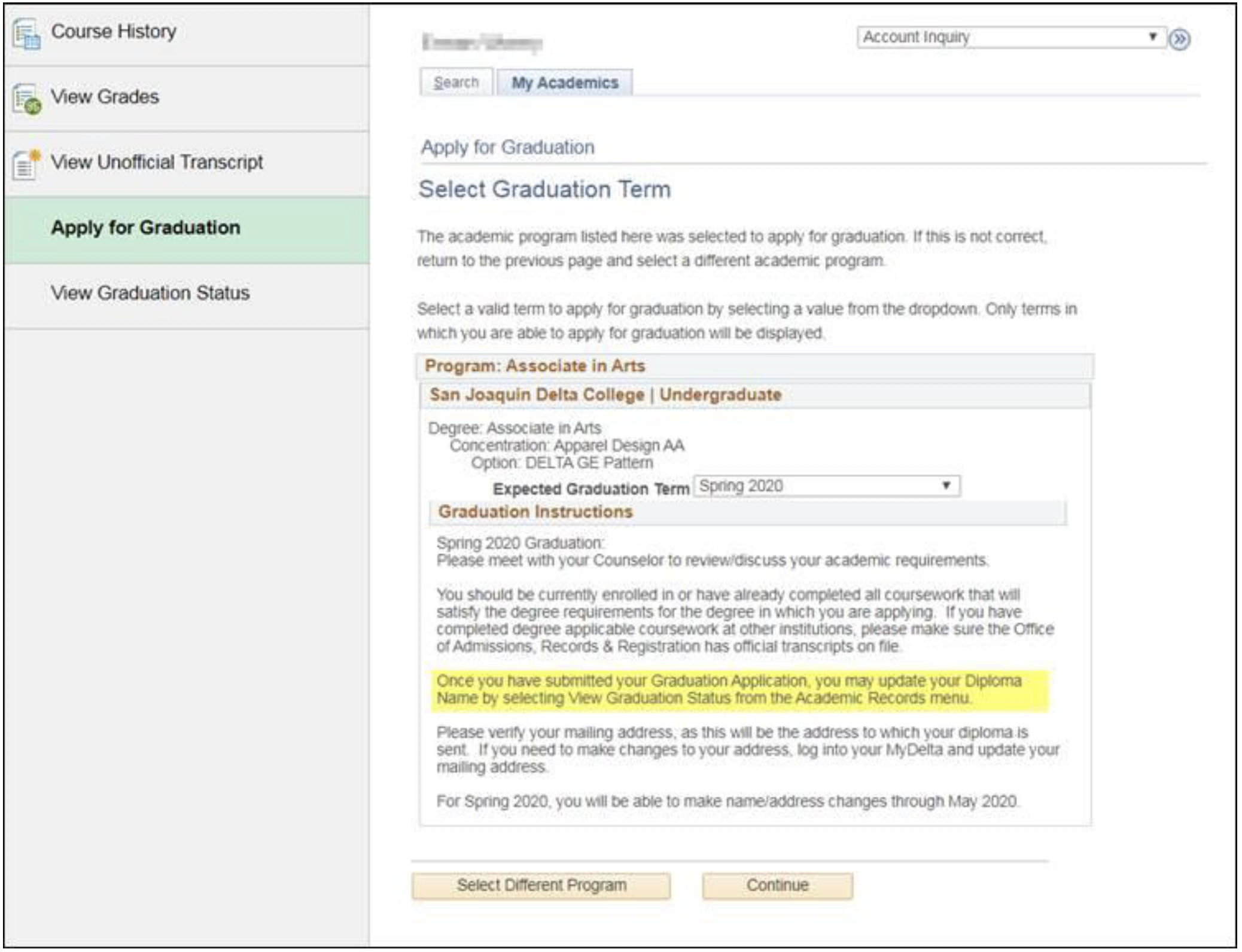
Task: Go to View Grades menu item
Action: tap(105, 97)
